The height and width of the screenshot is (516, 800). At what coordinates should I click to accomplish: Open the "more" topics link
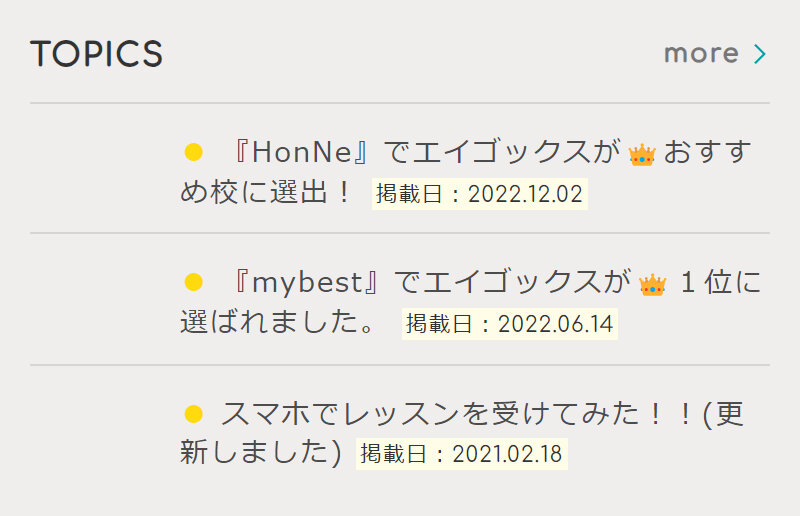(x=702, y=53)
